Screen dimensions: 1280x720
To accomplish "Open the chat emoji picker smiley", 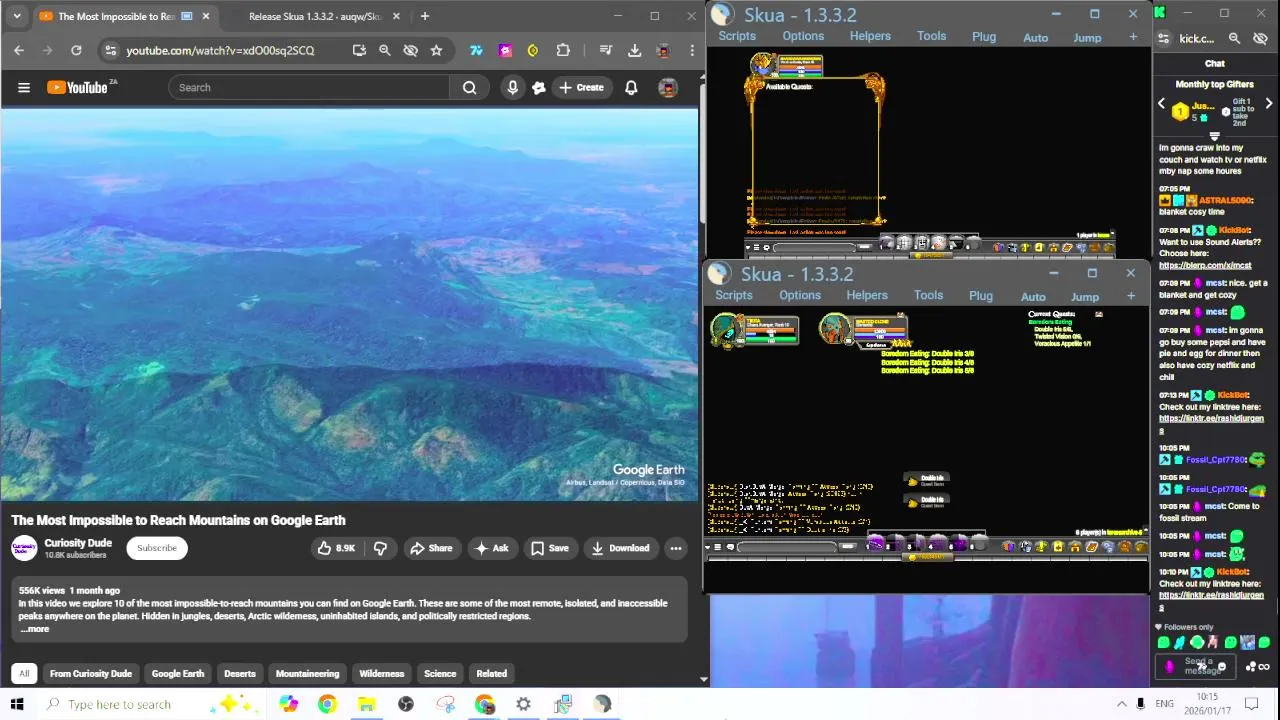I will pyautogui.click(x=1222, y=667).
